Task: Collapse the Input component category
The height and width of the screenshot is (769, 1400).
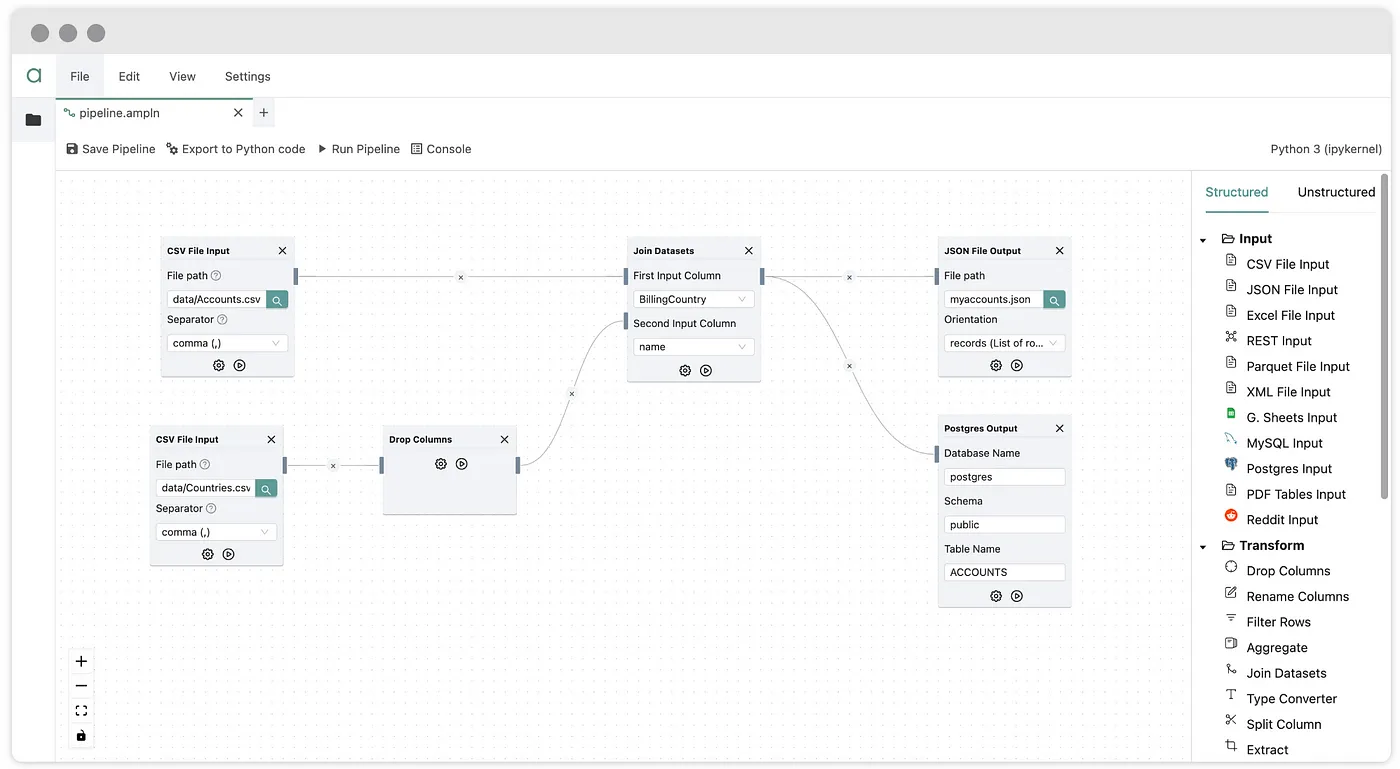Action: pos(1204,240)
